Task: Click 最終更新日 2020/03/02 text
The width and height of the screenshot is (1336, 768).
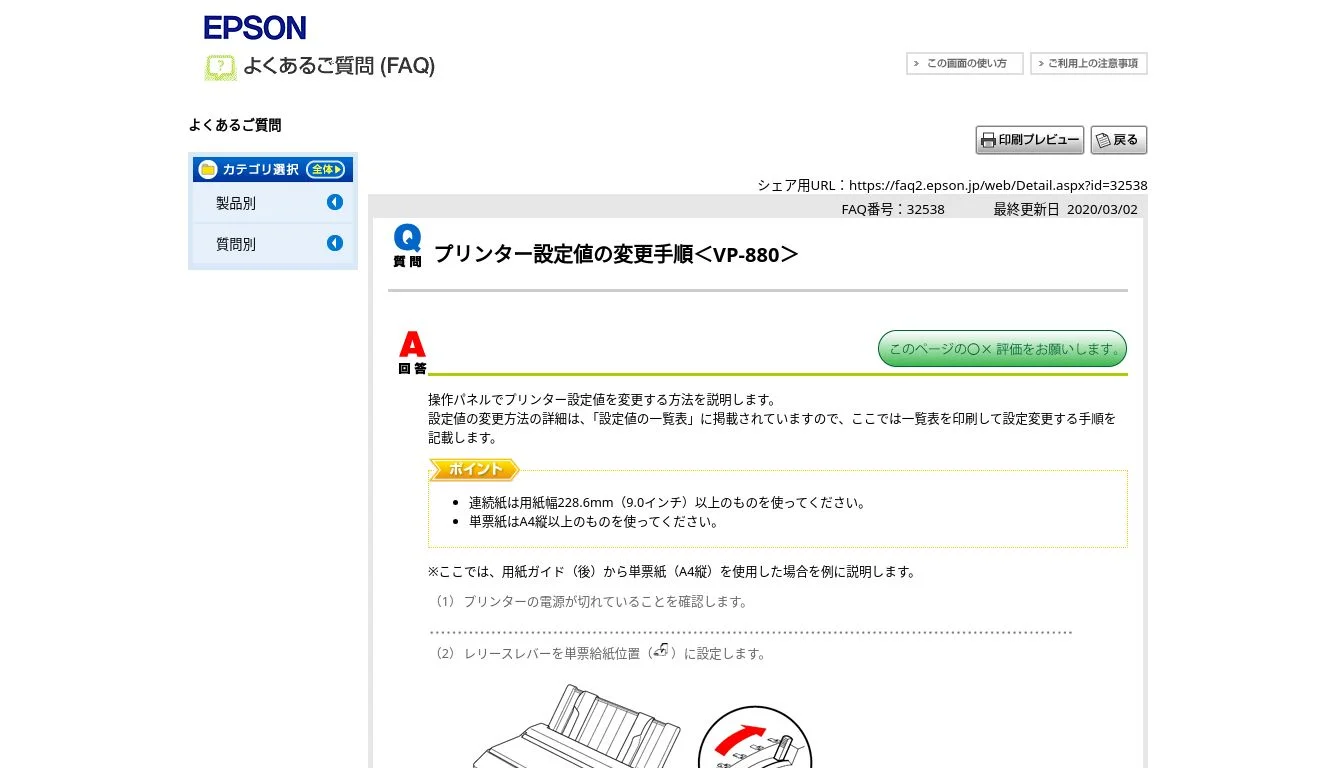Action: (x=1065, y=209)
